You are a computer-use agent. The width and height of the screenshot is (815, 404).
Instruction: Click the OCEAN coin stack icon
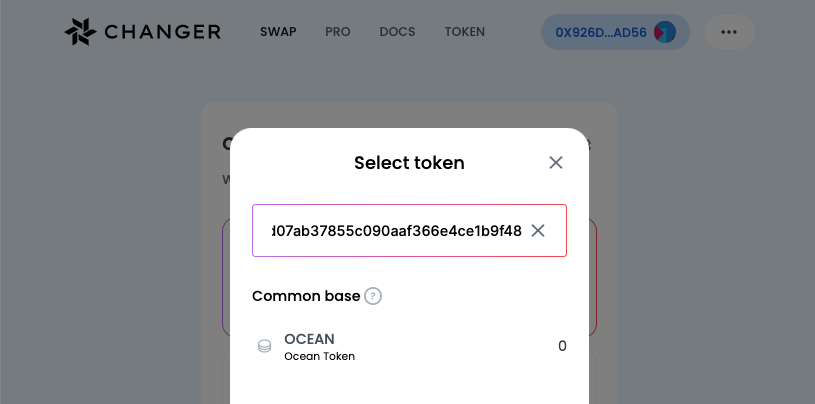pyautogui.click(x=265, y=346)
